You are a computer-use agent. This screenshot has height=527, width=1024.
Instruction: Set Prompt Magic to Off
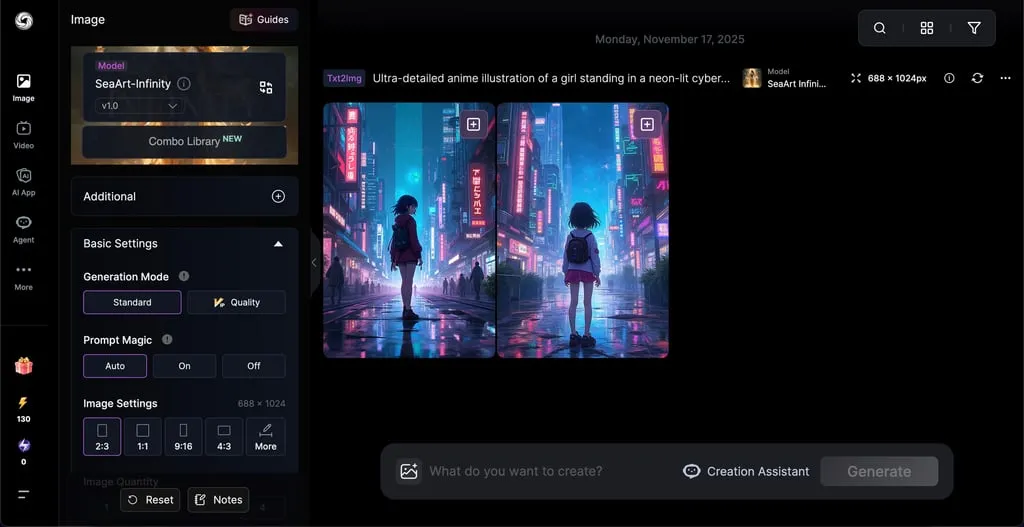pyautogui.click(x=254, y=366)
